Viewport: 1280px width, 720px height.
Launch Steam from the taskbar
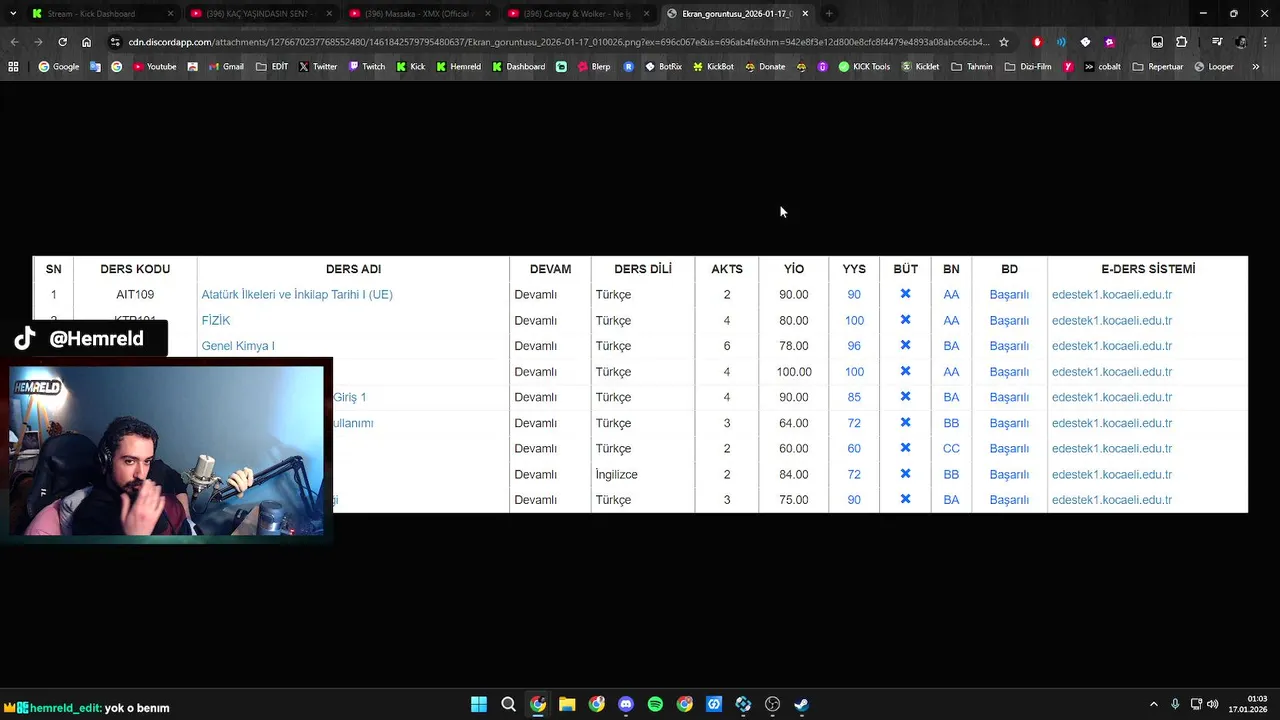802,704
